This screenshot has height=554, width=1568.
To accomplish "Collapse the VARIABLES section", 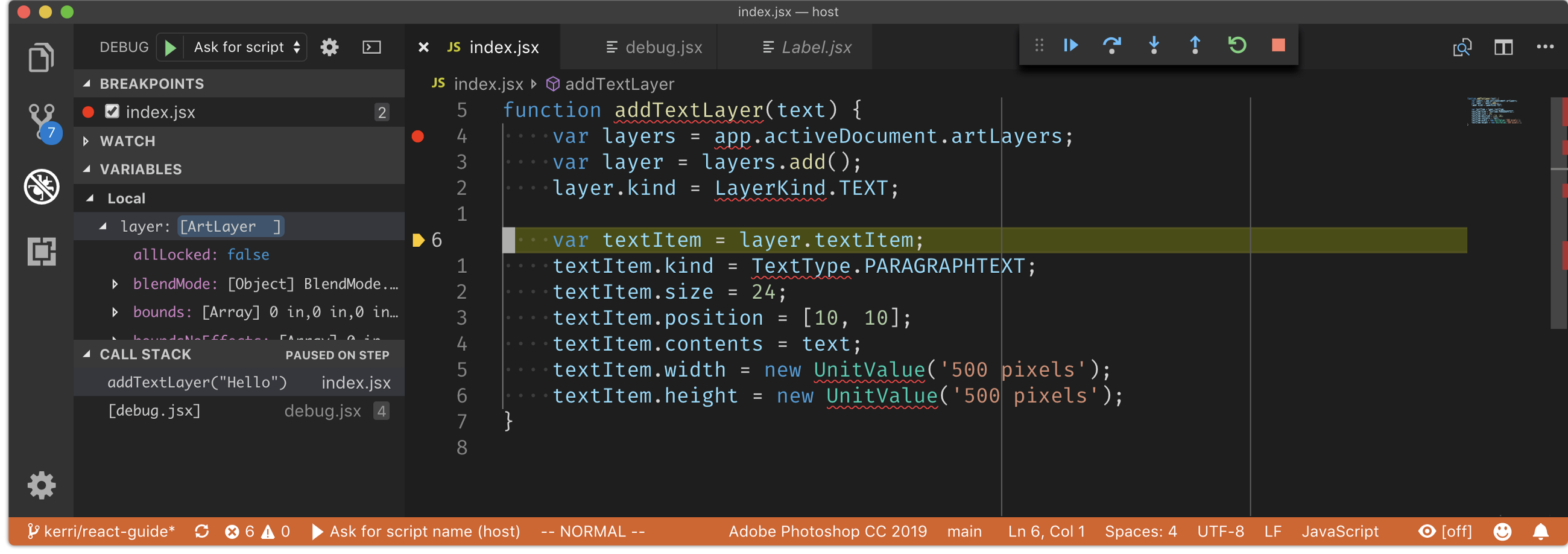I will [86, 169].
